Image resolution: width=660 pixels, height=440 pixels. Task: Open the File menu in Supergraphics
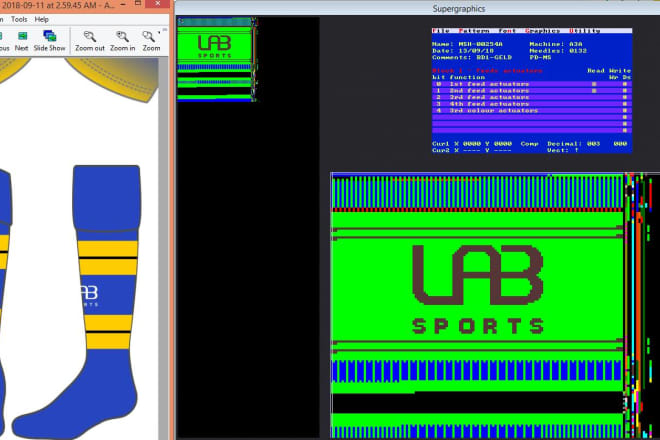coord(441,31)
